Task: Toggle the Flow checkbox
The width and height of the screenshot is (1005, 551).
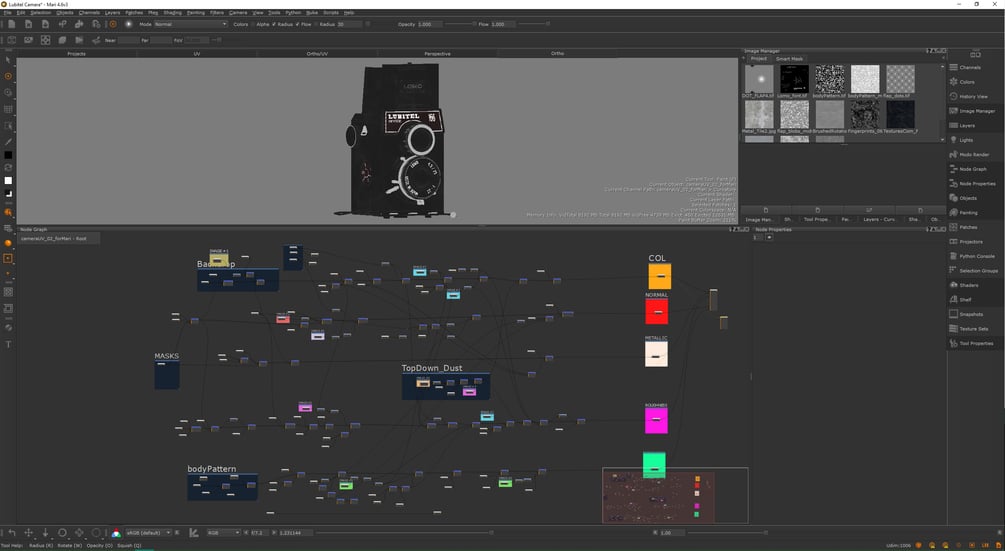Action: (x=298, y=24)
